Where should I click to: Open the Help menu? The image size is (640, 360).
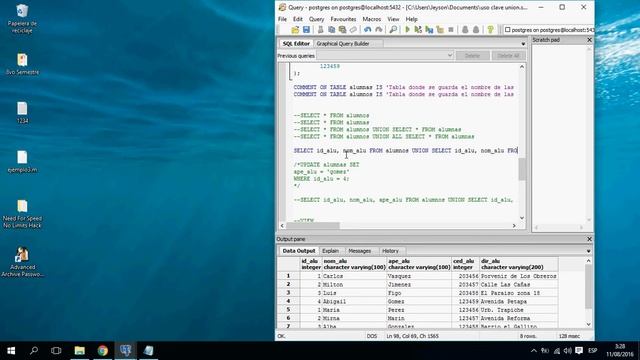coord(411,19)
